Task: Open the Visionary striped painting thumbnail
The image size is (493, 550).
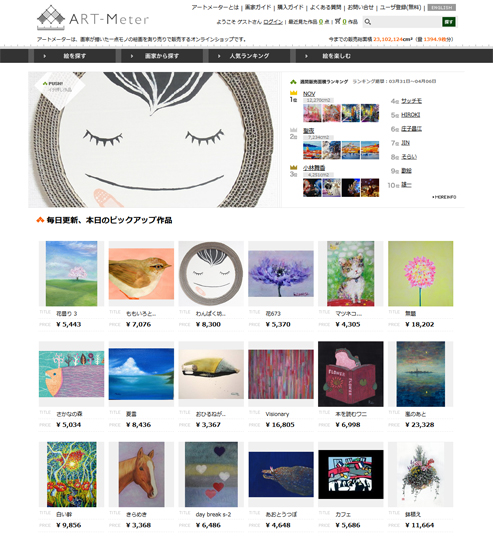Action: click(x=281, y=374)
